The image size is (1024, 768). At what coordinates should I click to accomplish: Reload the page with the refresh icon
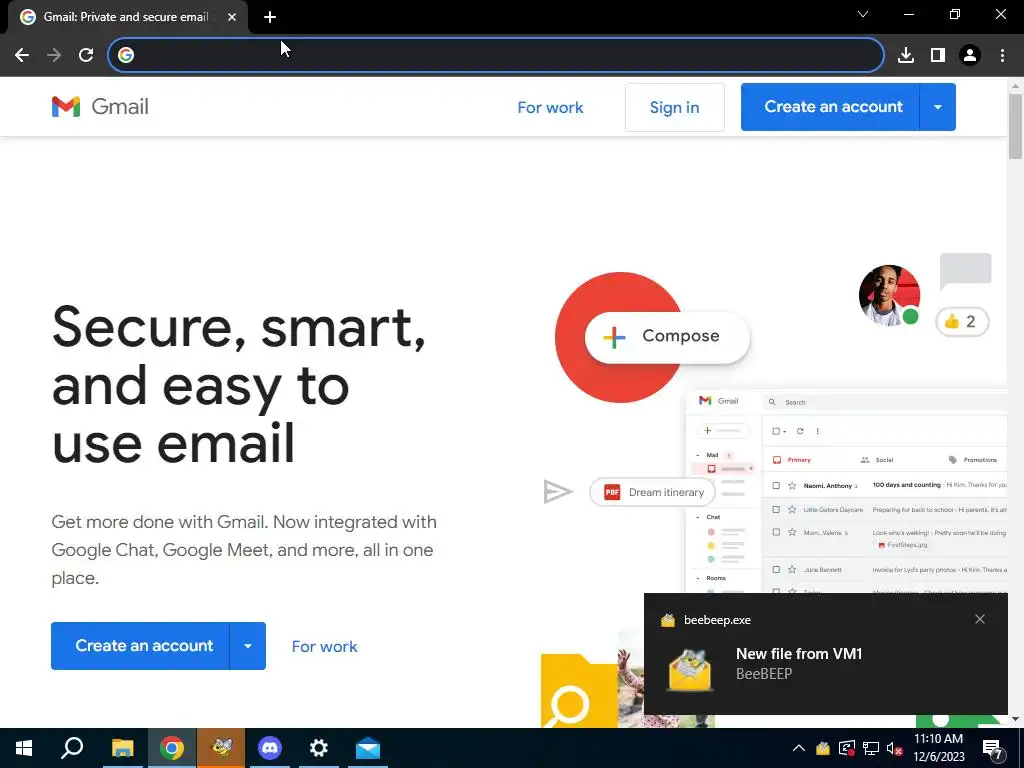click(86, 55)
